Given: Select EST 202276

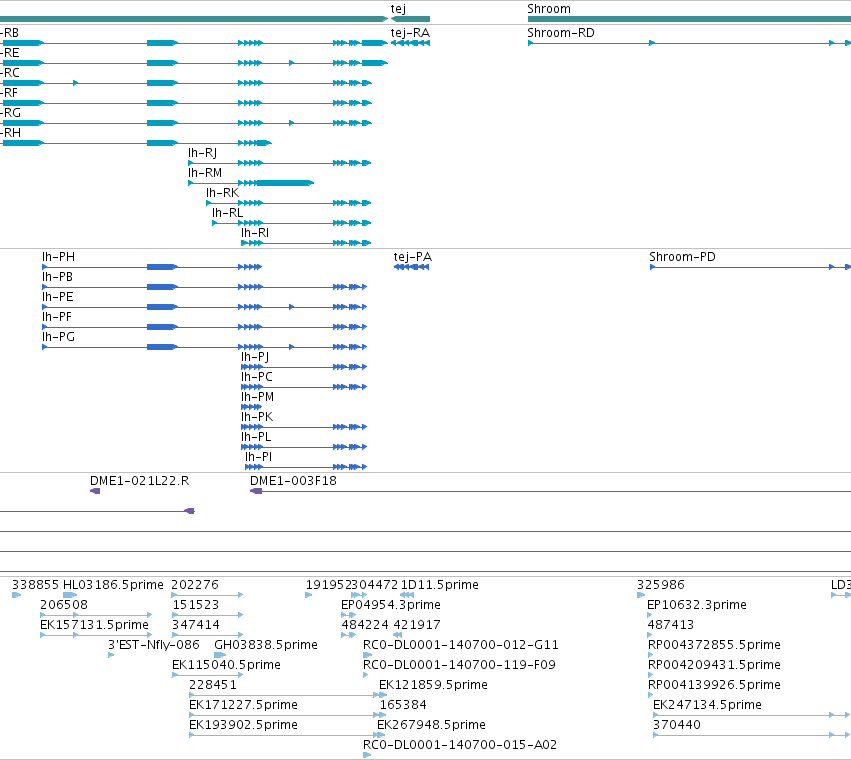Looking at the screenshot, I should [195, 585].
